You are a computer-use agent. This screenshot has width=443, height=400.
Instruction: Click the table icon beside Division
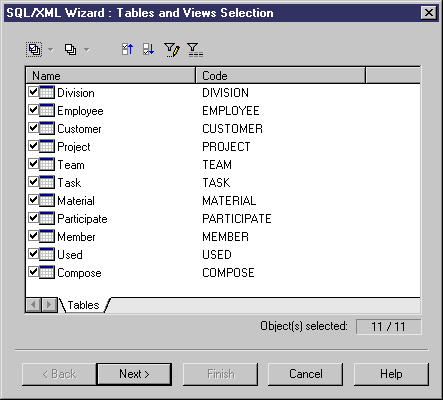47,92
